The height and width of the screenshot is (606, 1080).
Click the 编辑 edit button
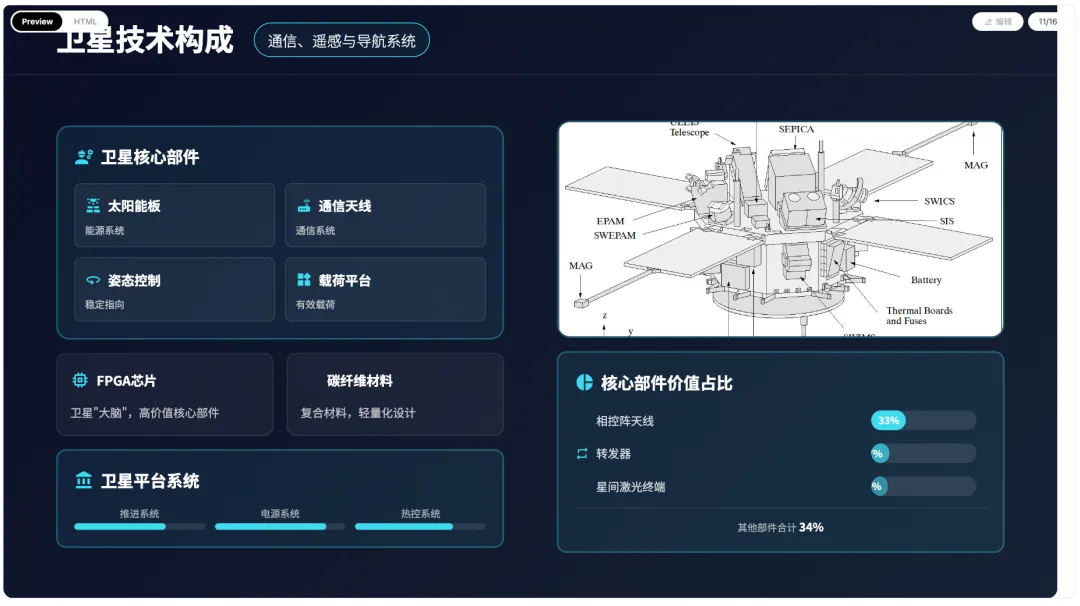coord(998,22)
